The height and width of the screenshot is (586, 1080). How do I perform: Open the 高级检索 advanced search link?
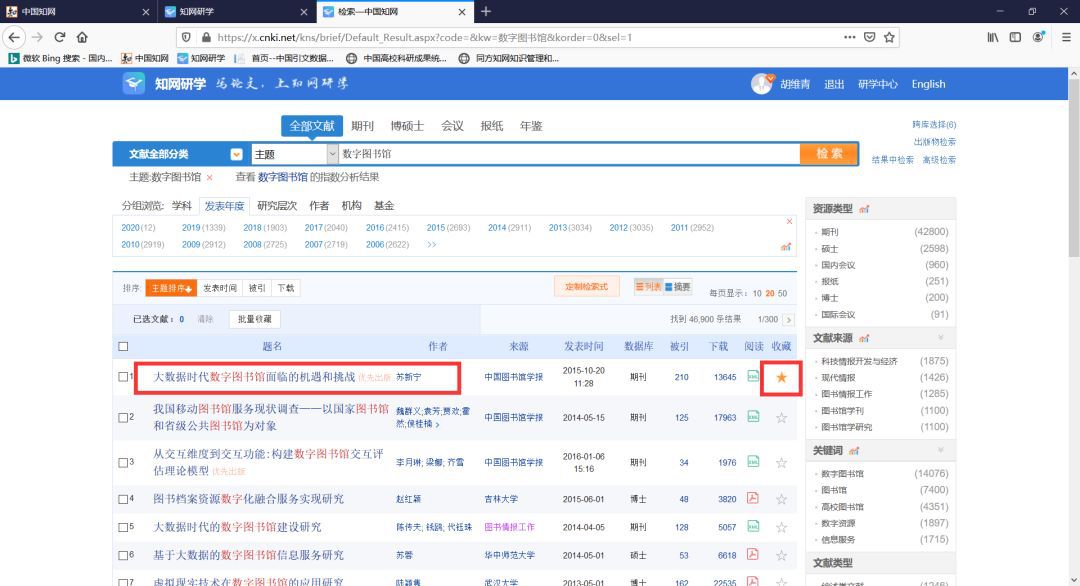(939, 160)
